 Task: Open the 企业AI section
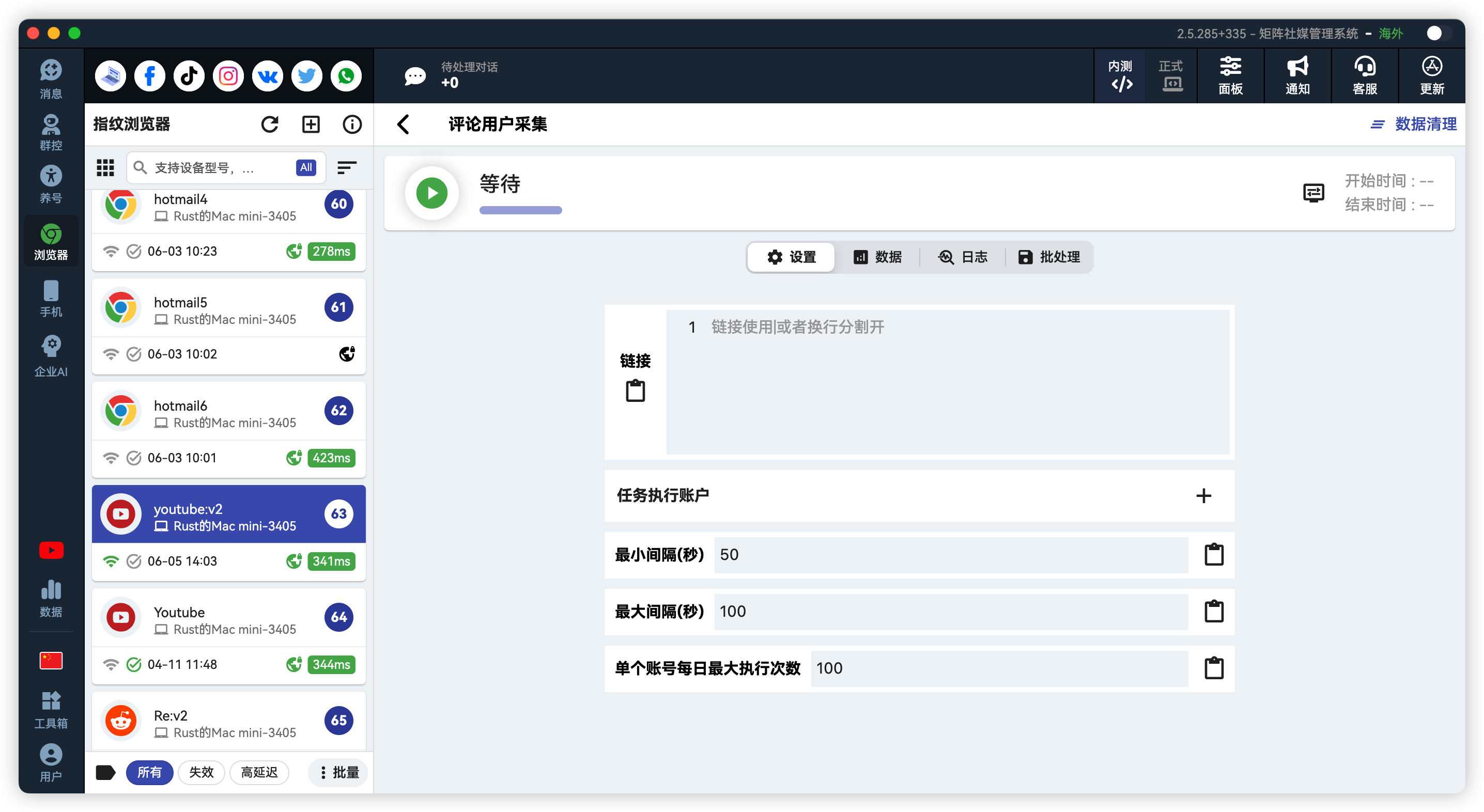(51, 356)
